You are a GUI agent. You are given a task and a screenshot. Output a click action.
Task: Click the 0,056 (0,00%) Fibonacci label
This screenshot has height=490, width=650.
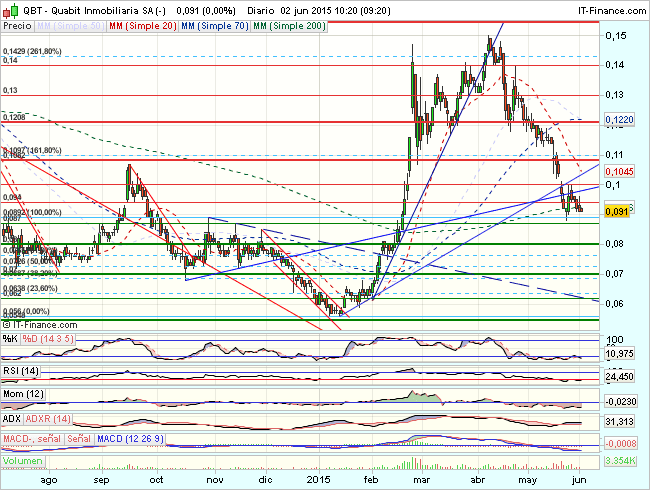click(27, 311)
